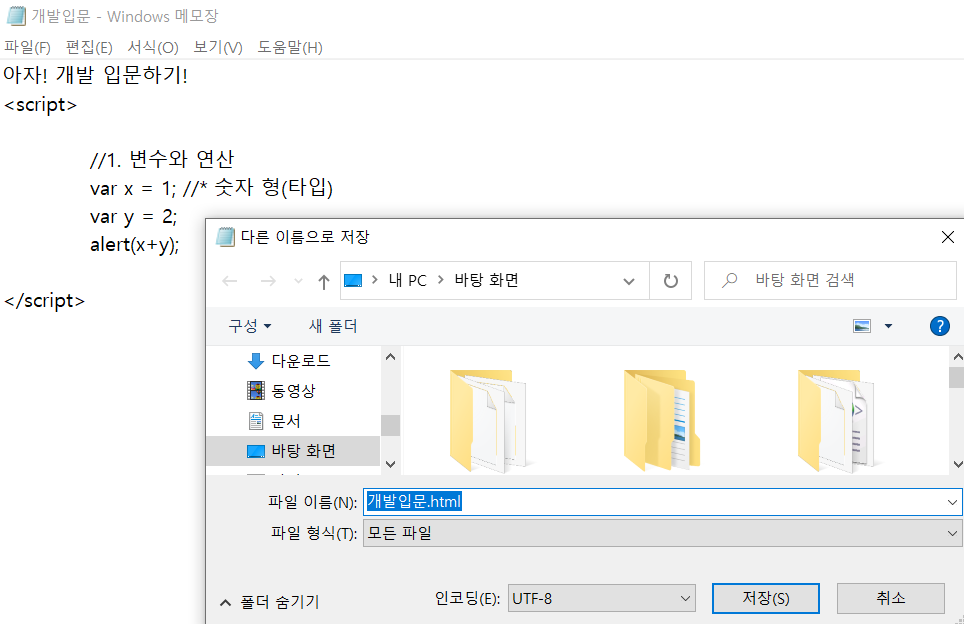The image size is (964, 624).
Task: Click the Notepad icon in main window title
Action: tap(17, 16)
